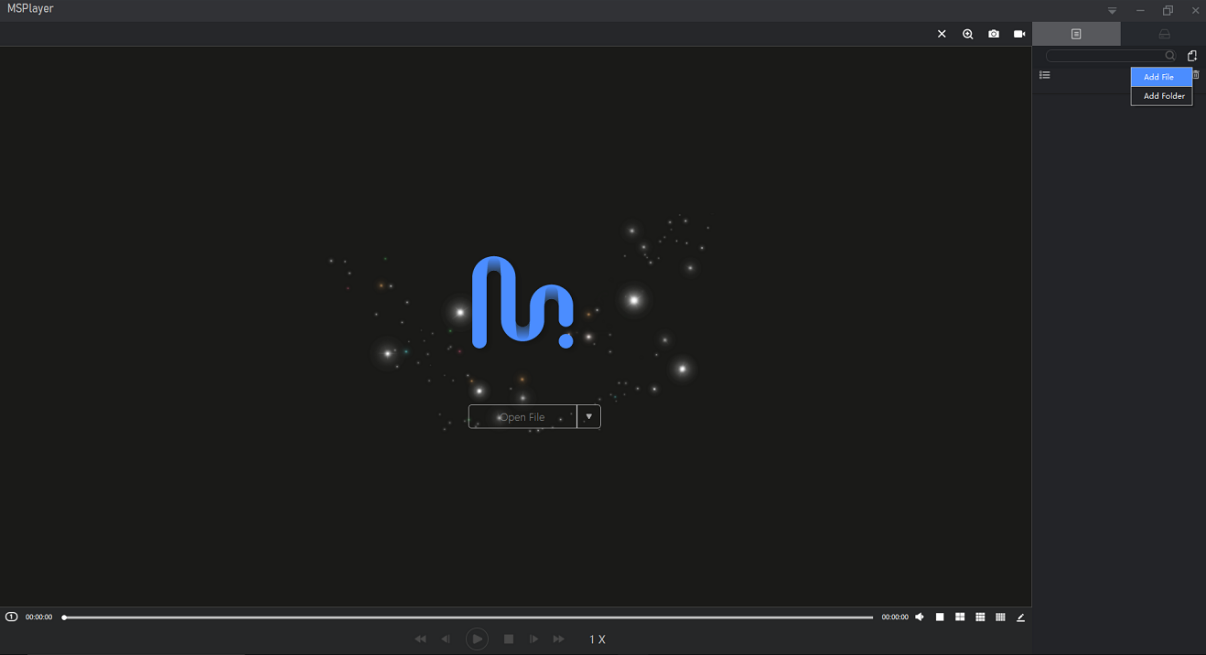This screenshot has height=655, width=1206.
Task: Activate the digital zoom magnifier icon
Action: coord(968,34)
